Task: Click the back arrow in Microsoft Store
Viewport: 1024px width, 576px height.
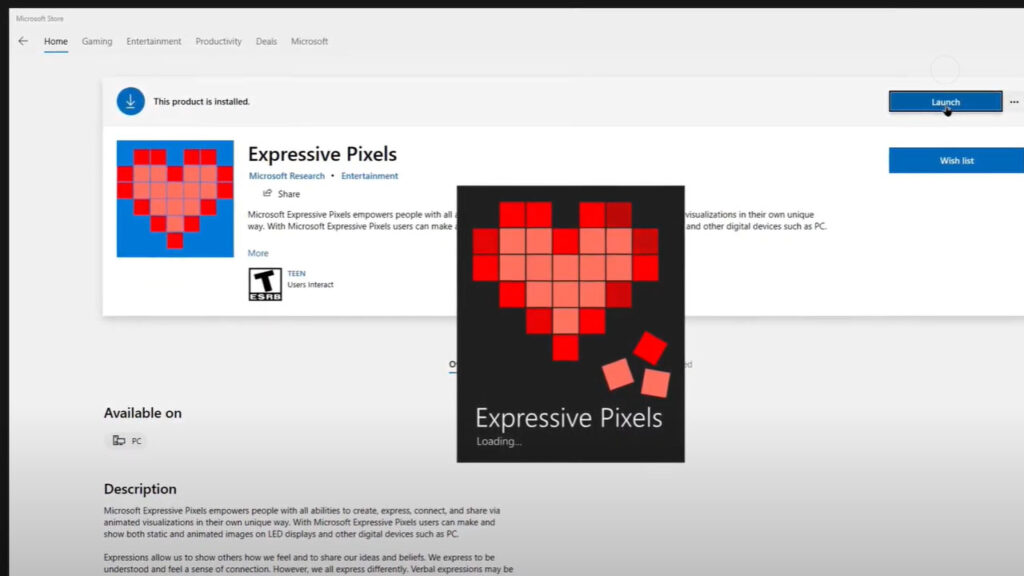Action: click(22, 40)
